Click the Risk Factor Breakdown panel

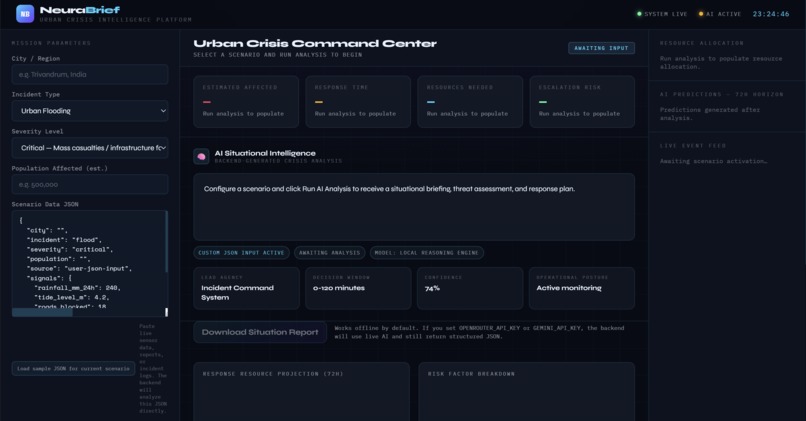(526, 392)
